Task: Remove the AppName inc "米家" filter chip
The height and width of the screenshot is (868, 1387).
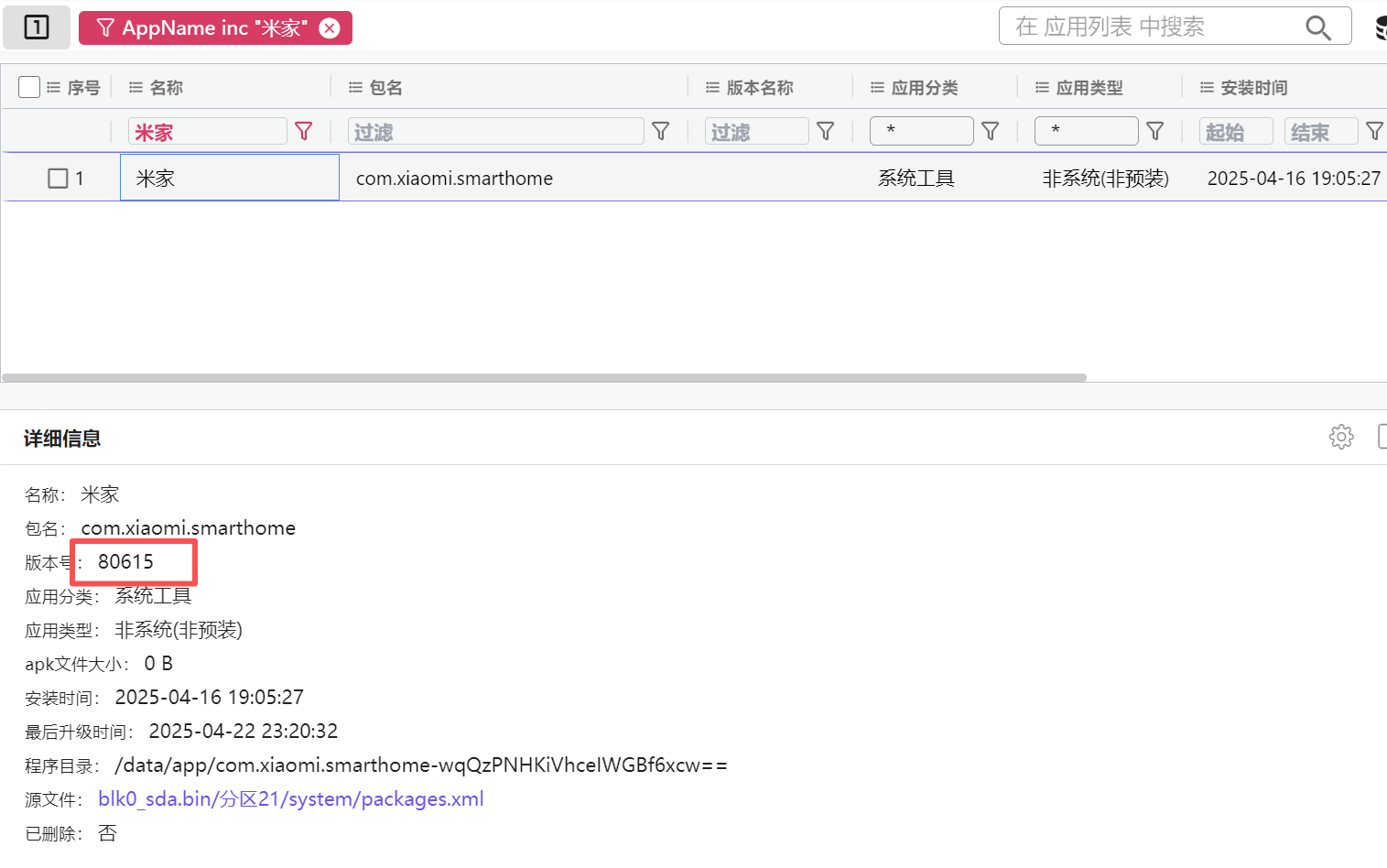Action: [330, 28]
